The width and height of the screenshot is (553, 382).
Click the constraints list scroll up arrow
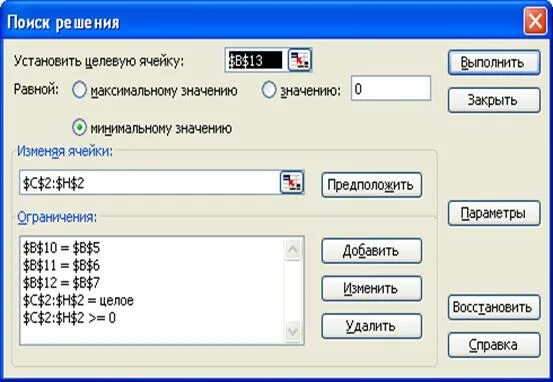click(x=293, y=249)
